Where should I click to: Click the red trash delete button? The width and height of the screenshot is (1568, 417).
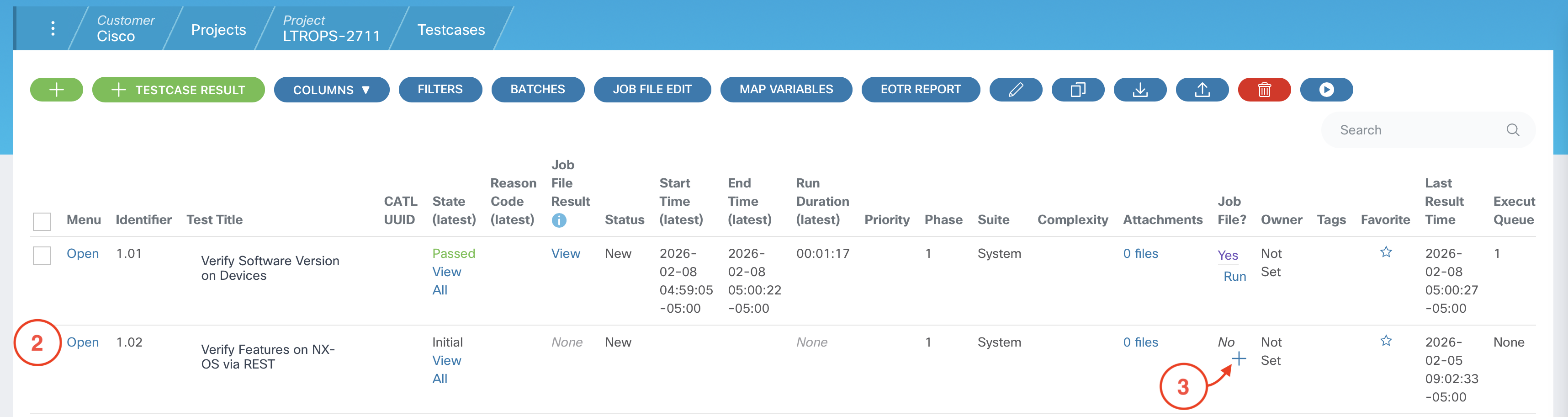click(1264, 90)
